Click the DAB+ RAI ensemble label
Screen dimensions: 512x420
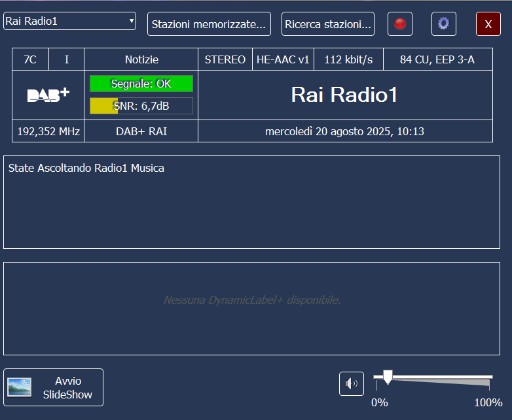[141, 131]
